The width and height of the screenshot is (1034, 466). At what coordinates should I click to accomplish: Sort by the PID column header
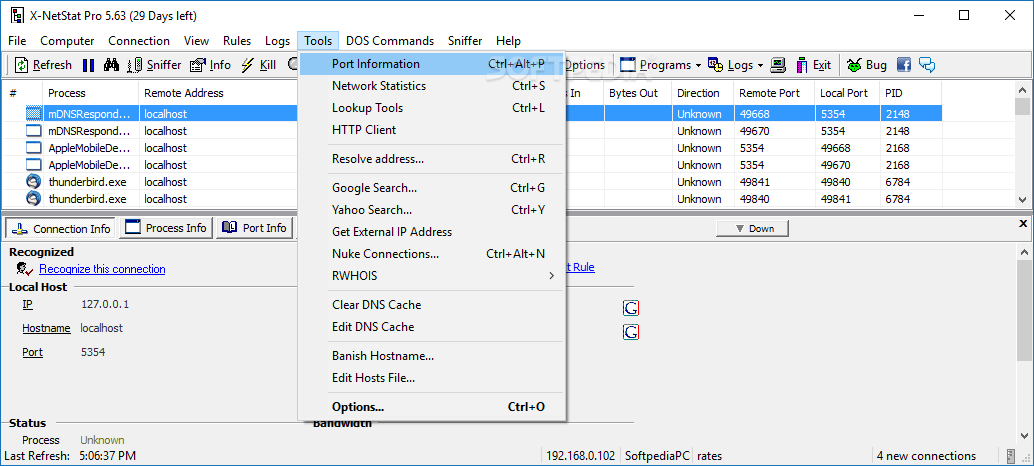[x=911, y=93]
